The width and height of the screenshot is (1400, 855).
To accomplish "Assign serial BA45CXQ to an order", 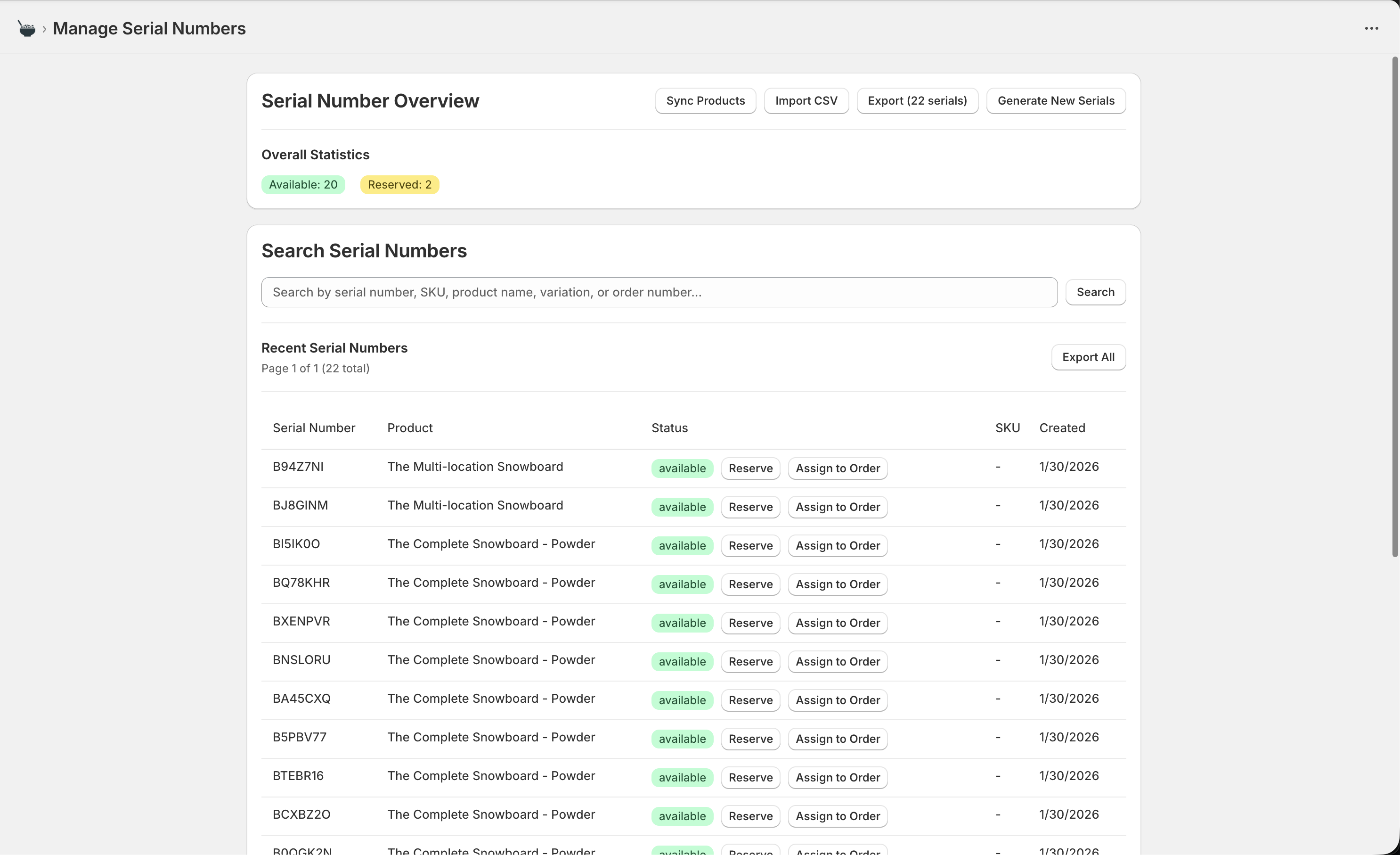I will (837, 700).
